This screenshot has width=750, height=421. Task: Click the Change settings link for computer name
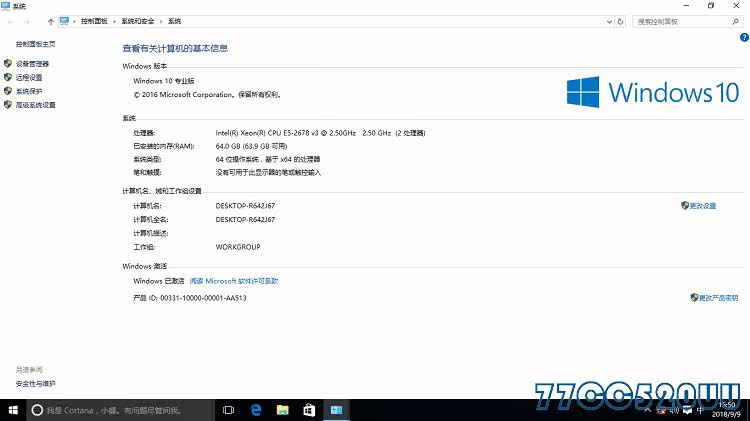[x=702, y=206]
